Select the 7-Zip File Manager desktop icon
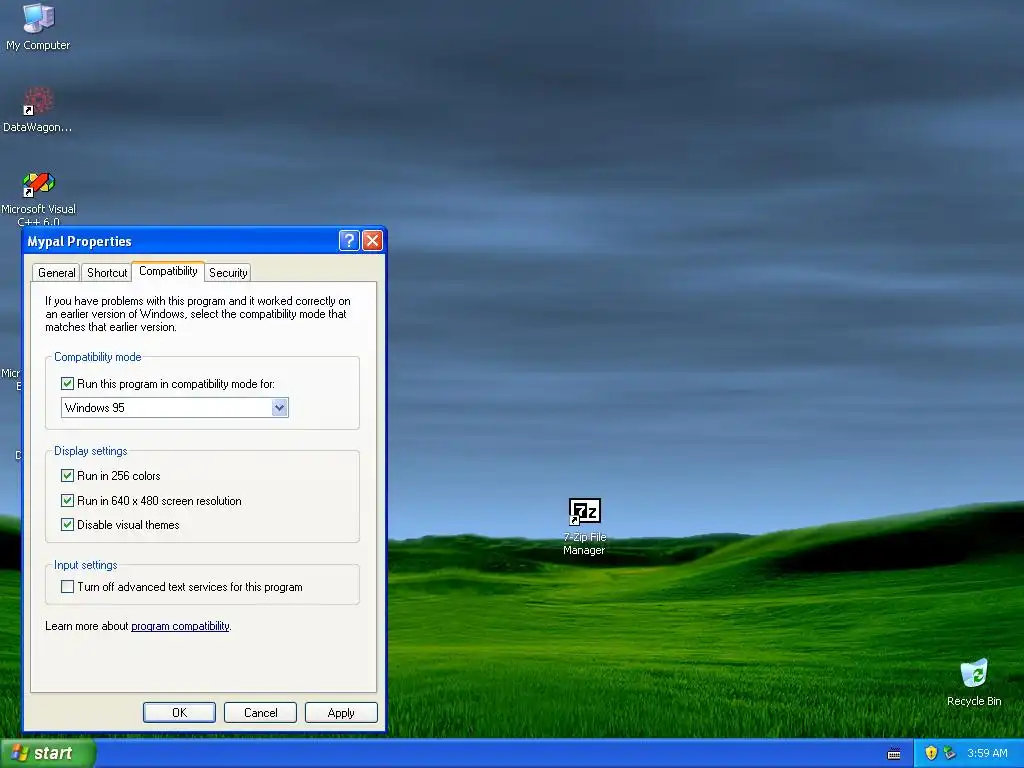Screen dimensions: 1024x768 584,526
